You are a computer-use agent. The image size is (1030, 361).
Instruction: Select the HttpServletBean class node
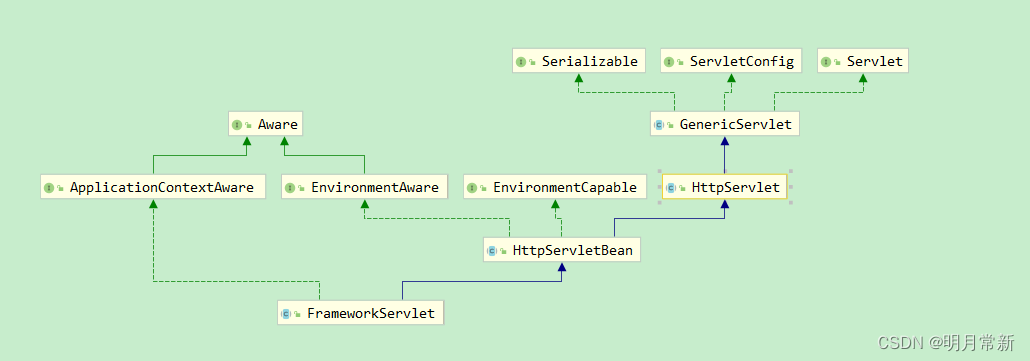pyautogui.click(x=562, y=250)
